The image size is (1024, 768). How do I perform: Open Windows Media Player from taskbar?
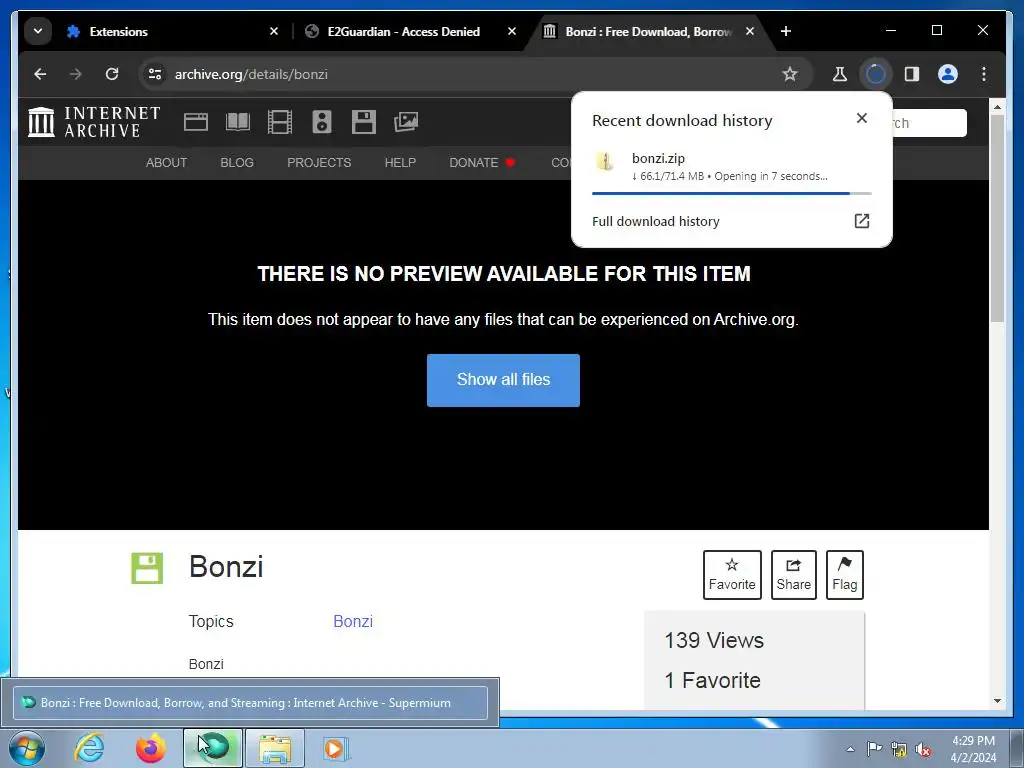point(336,748)
